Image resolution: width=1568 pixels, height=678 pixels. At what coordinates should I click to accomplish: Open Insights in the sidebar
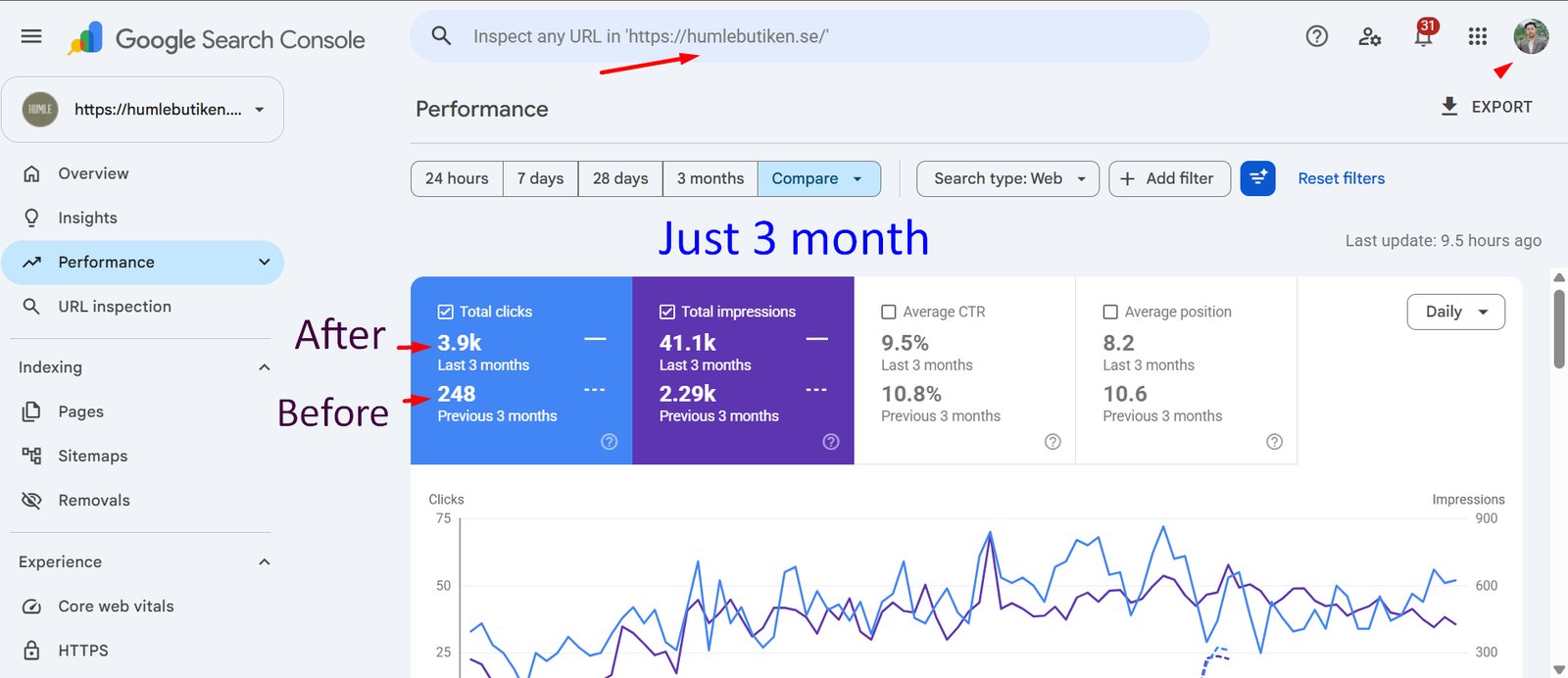(142, 218)
